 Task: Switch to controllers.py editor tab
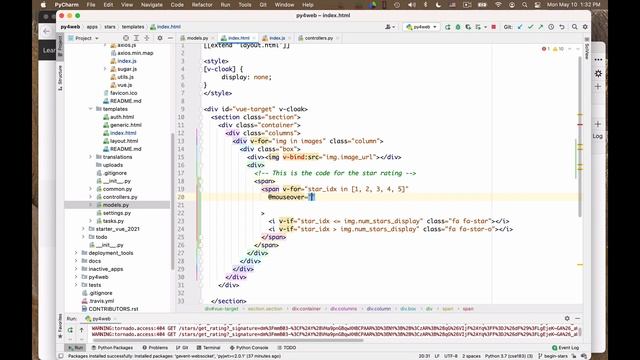pos(318,38)
